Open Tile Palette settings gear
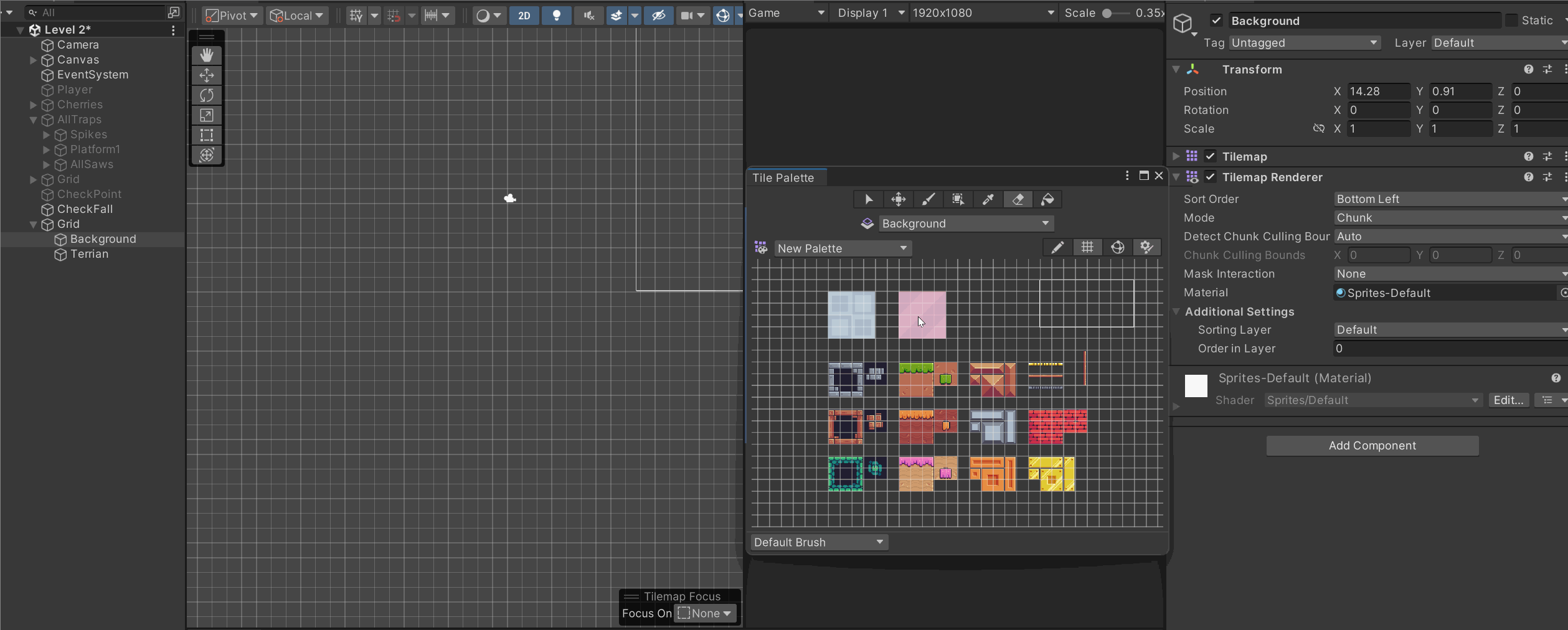Screen dimensions: 1568x630 [1147, 247]
